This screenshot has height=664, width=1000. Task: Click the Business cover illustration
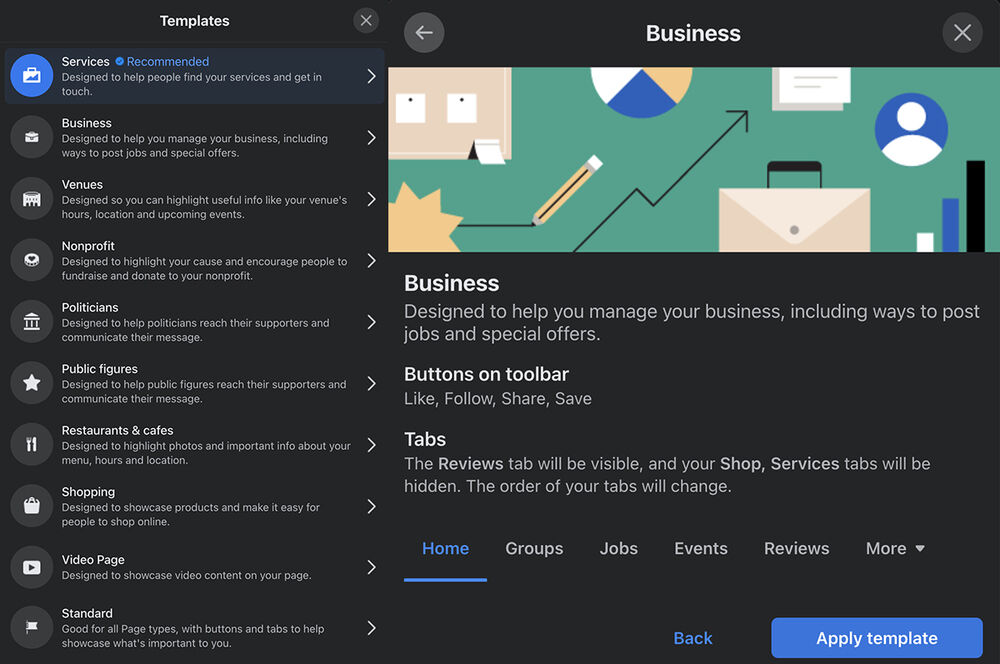[x=694, y=159]
